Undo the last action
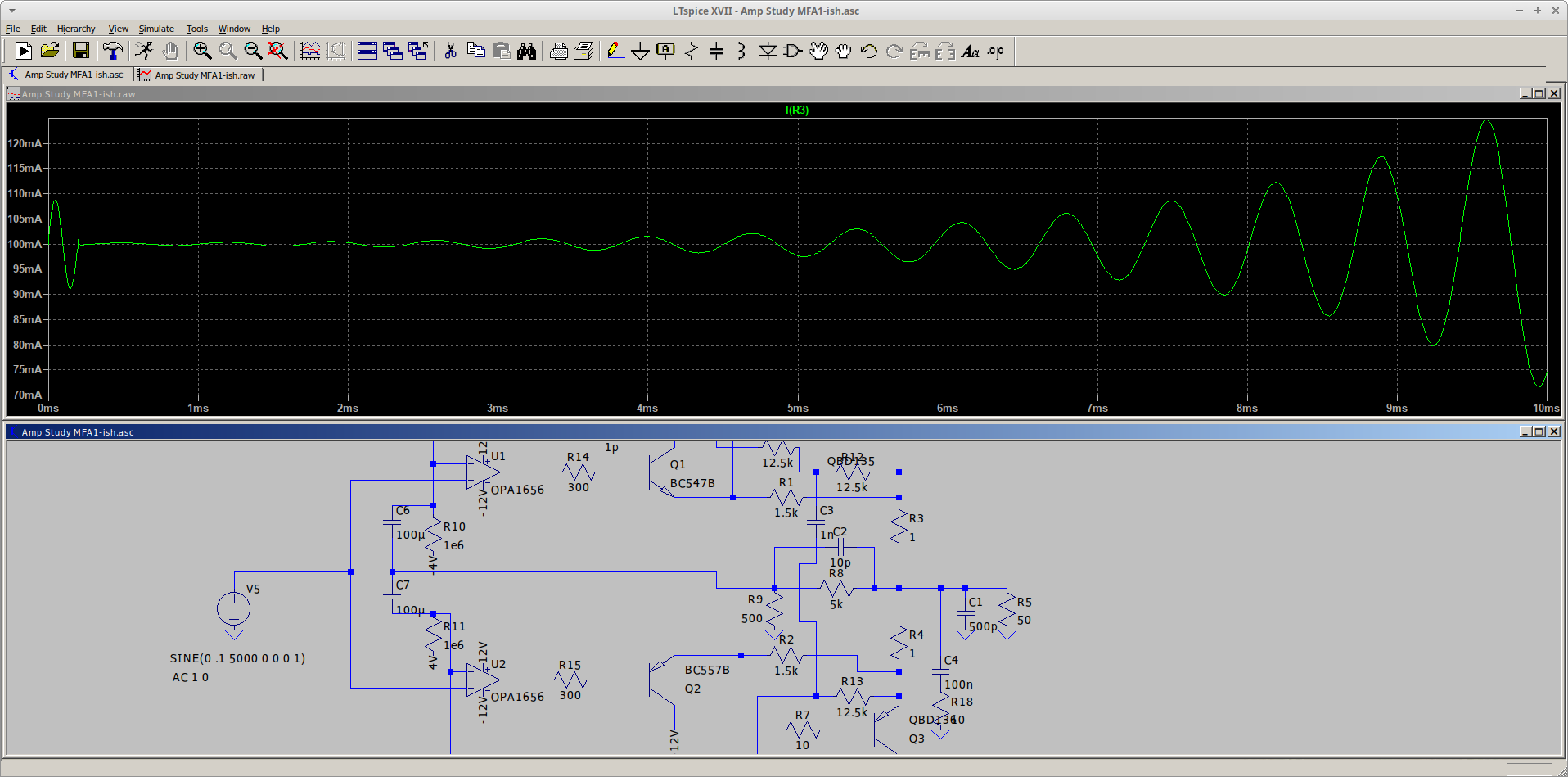The image size is (1568, 777). 869,52
